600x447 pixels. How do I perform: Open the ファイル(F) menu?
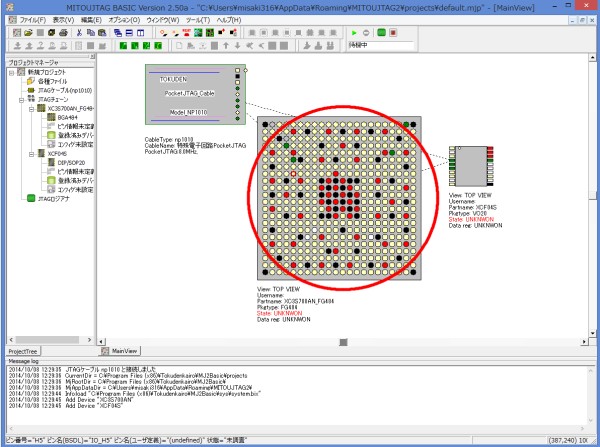(x=32, y=19)
